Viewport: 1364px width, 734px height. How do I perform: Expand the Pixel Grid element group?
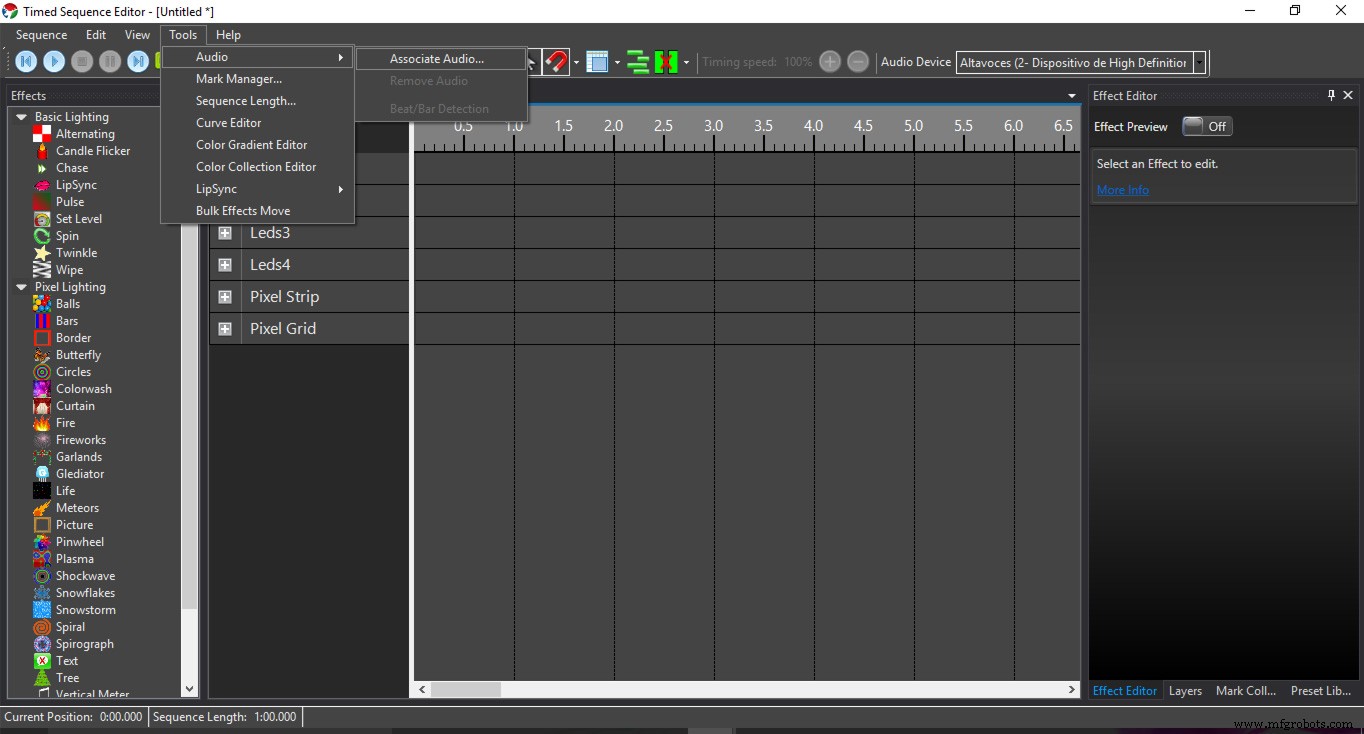(225, 329)
